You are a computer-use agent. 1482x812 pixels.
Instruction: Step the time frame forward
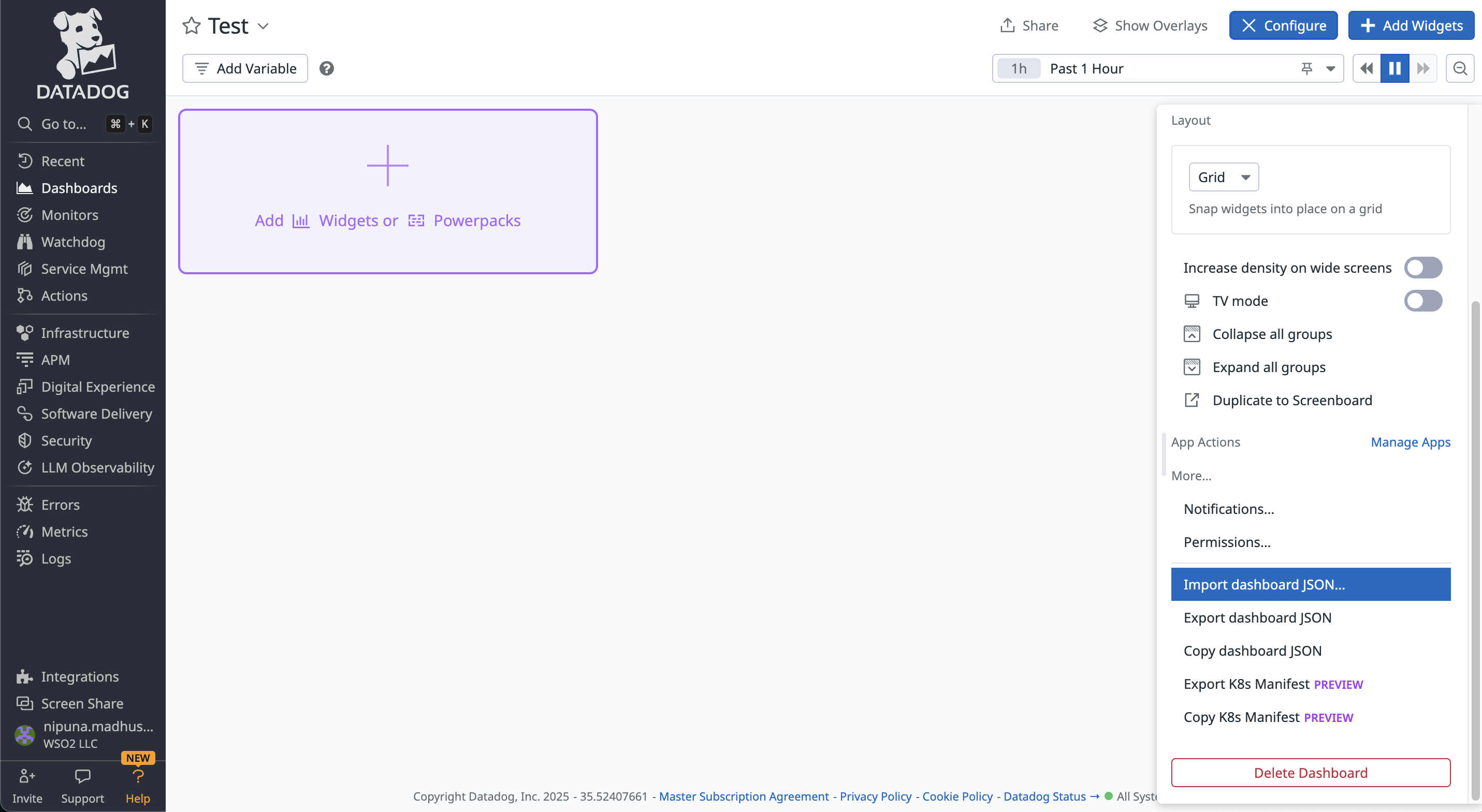[1423, 68]
